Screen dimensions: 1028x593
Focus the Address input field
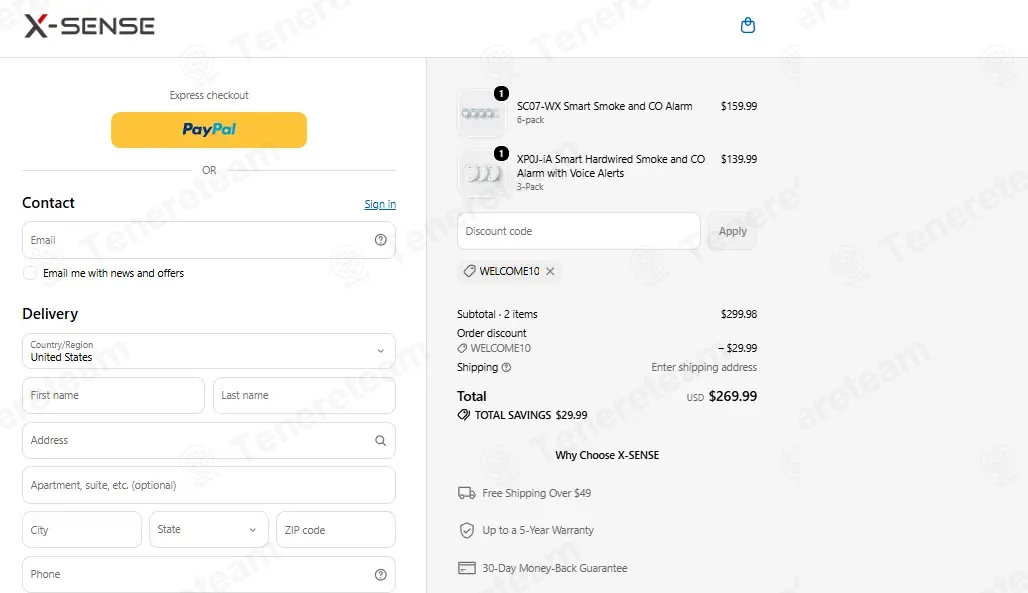point(208,440)
